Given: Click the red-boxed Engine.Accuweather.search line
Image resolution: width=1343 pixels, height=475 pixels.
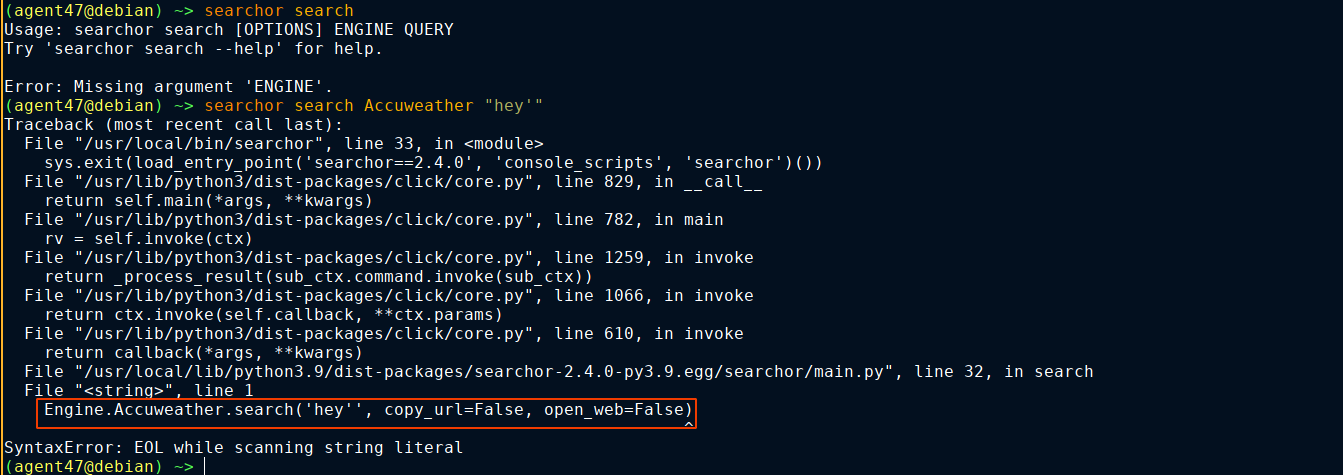Looking at the screenshot, I should click(x=367, y=411).
